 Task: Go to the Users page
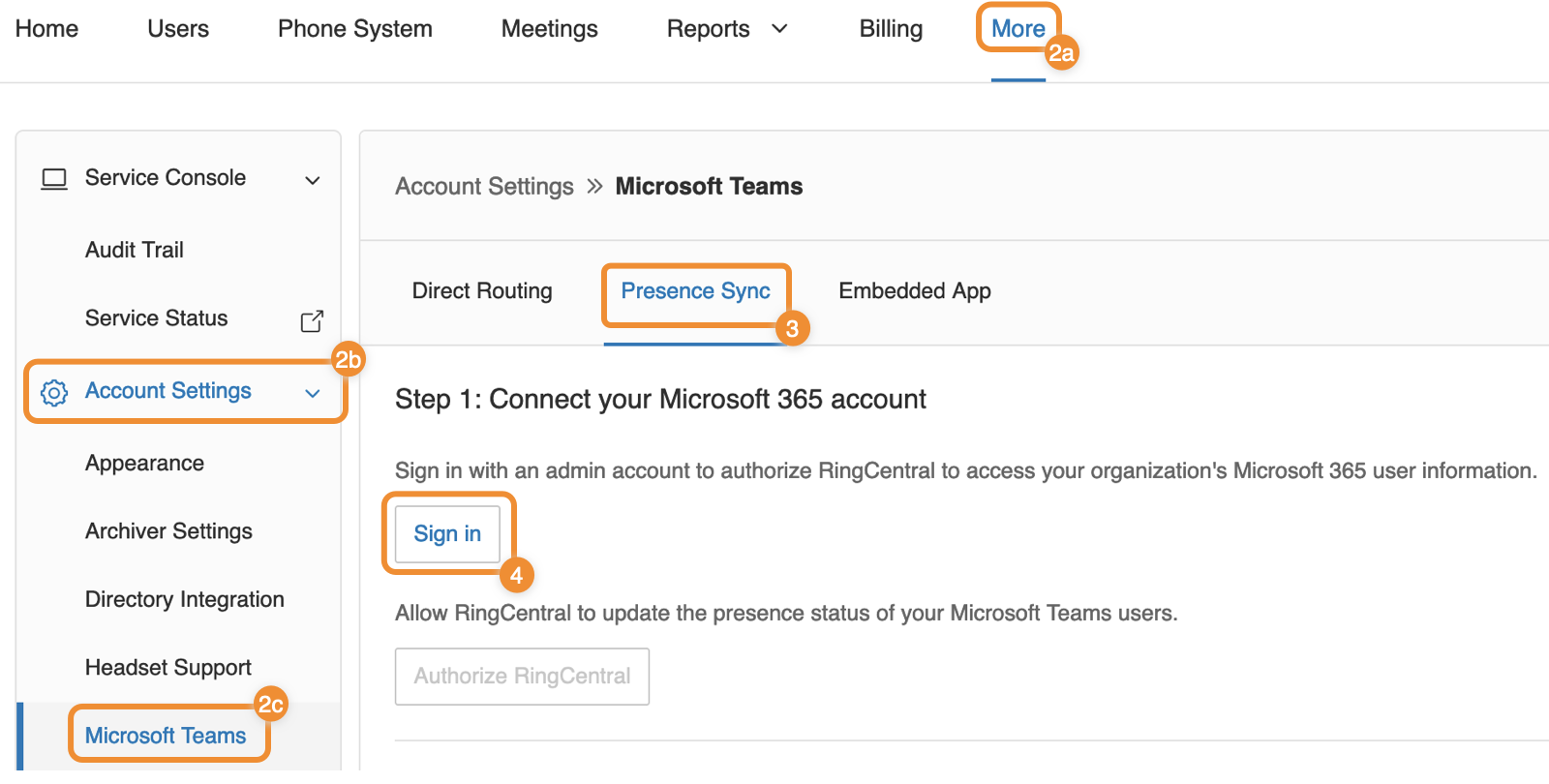(178, 29)
